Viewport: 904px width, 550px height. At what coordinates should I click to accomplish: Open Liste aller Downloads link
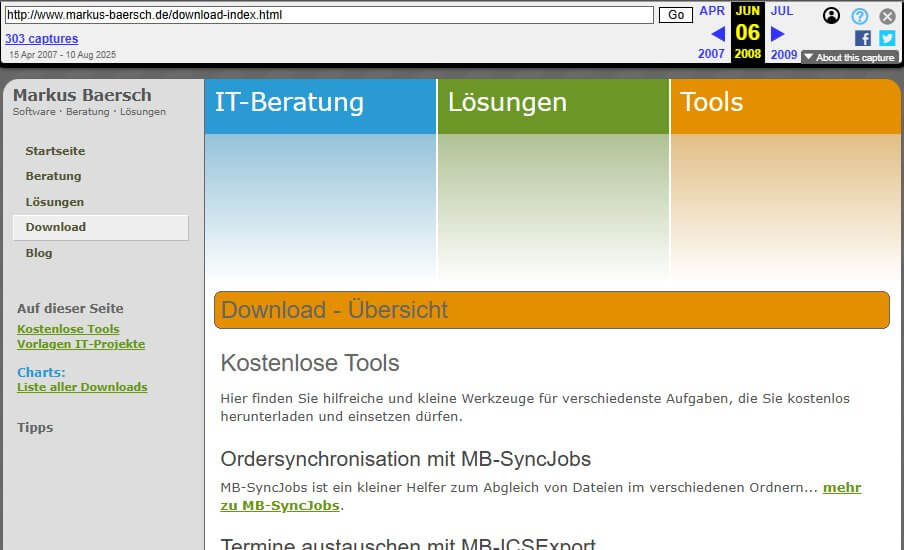[x=82, y=387]
